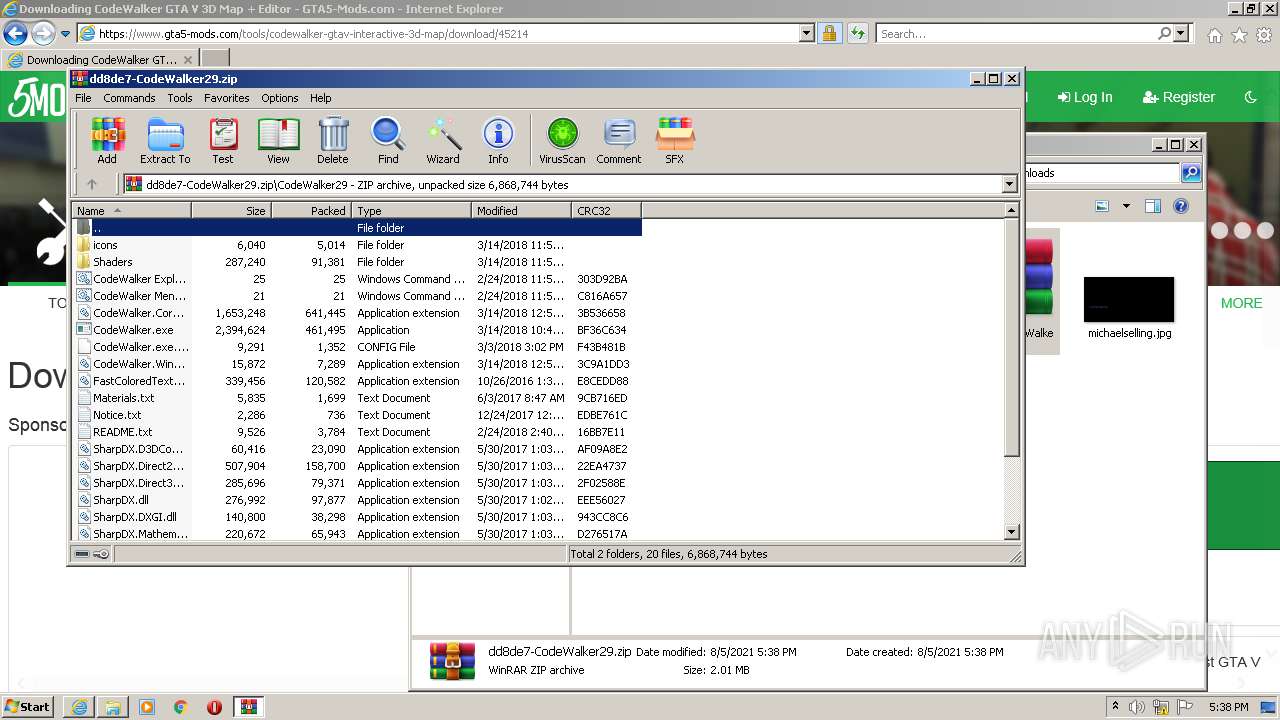Select CodeWalker.Win extension file
1280x720 pixels.
tap(357, 364)
